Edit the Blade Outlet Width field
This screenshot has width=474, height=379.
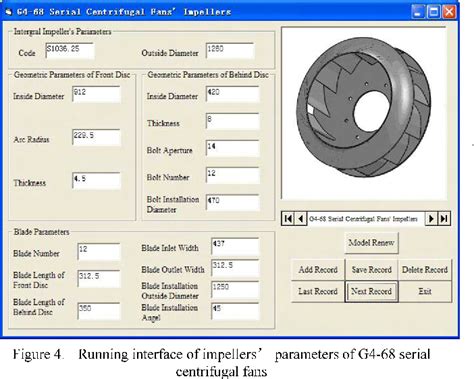point(235,268)
